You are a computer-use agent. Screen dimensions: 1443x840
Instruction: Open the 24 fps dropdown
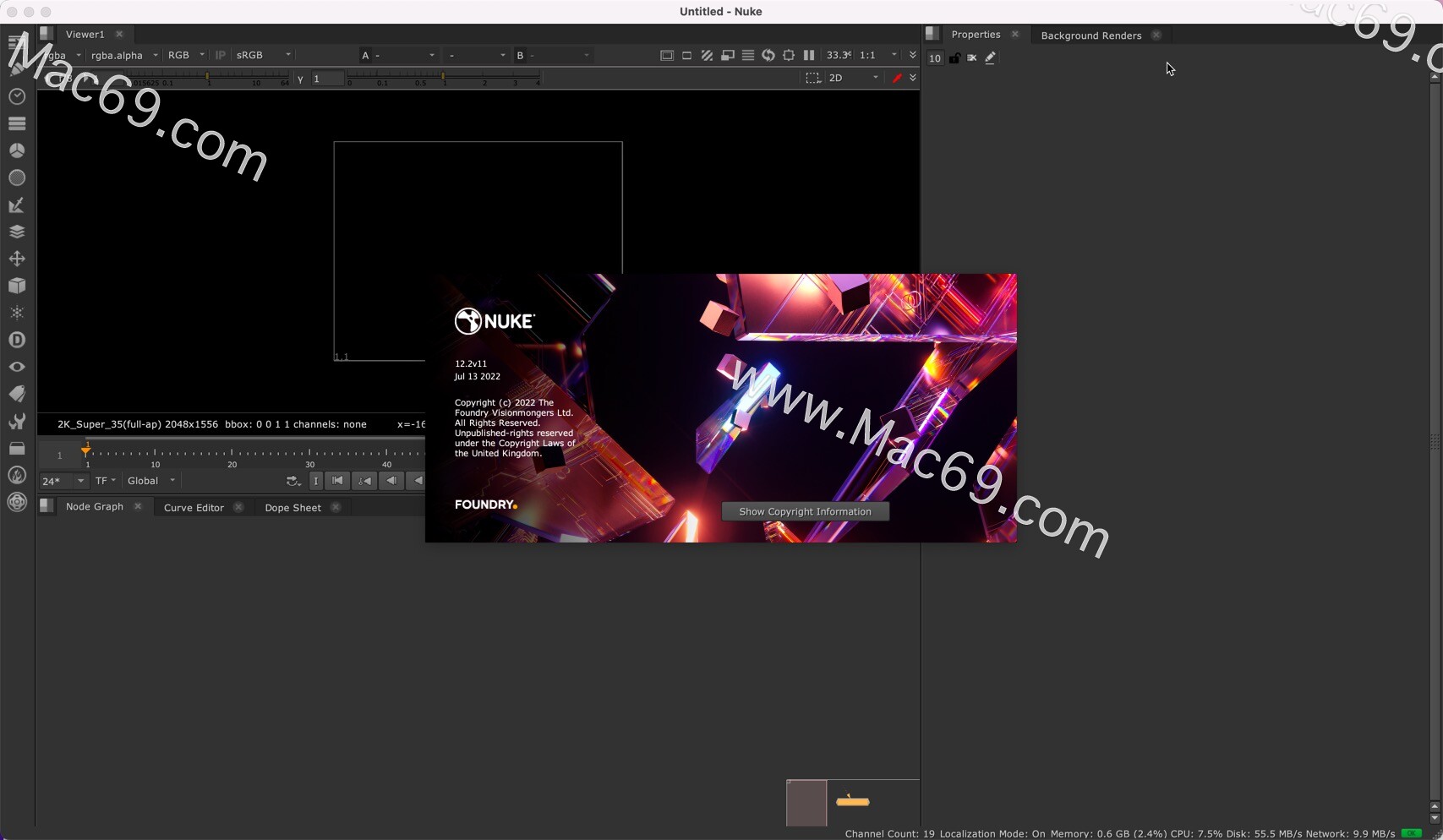pyautogui.click(x=63, y=481)
